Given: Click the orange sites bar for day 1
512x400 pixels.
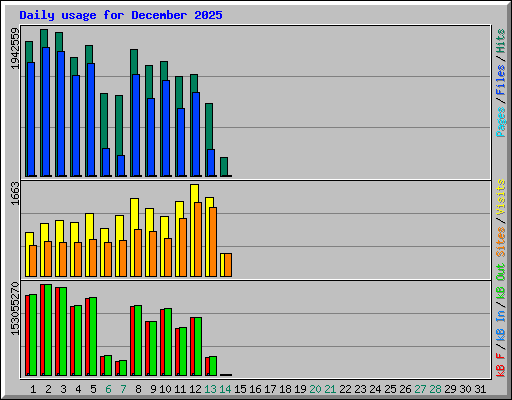Looking at the screenshot, I should [33, 261].
